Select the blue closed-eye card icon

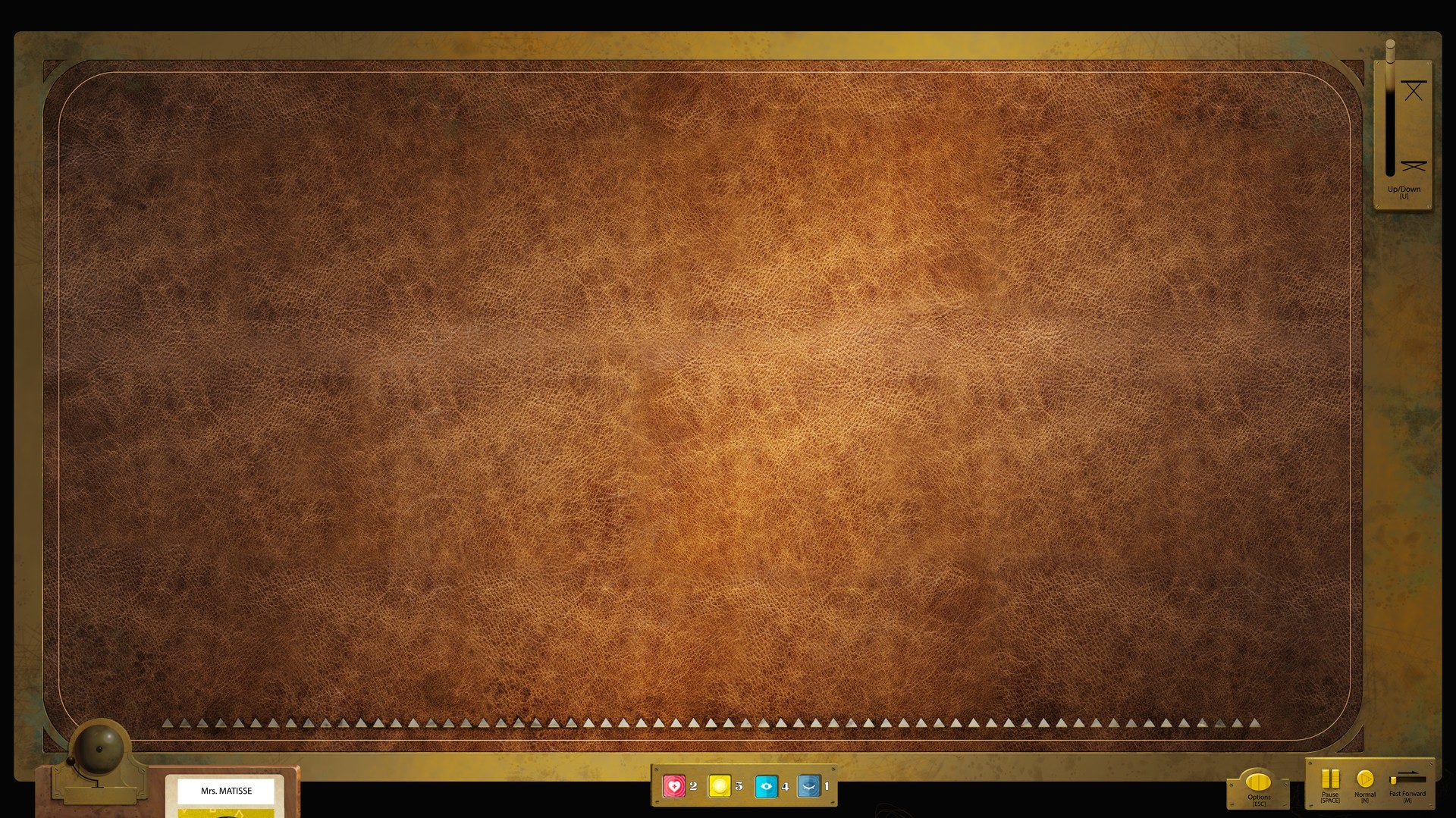(808, 786)
